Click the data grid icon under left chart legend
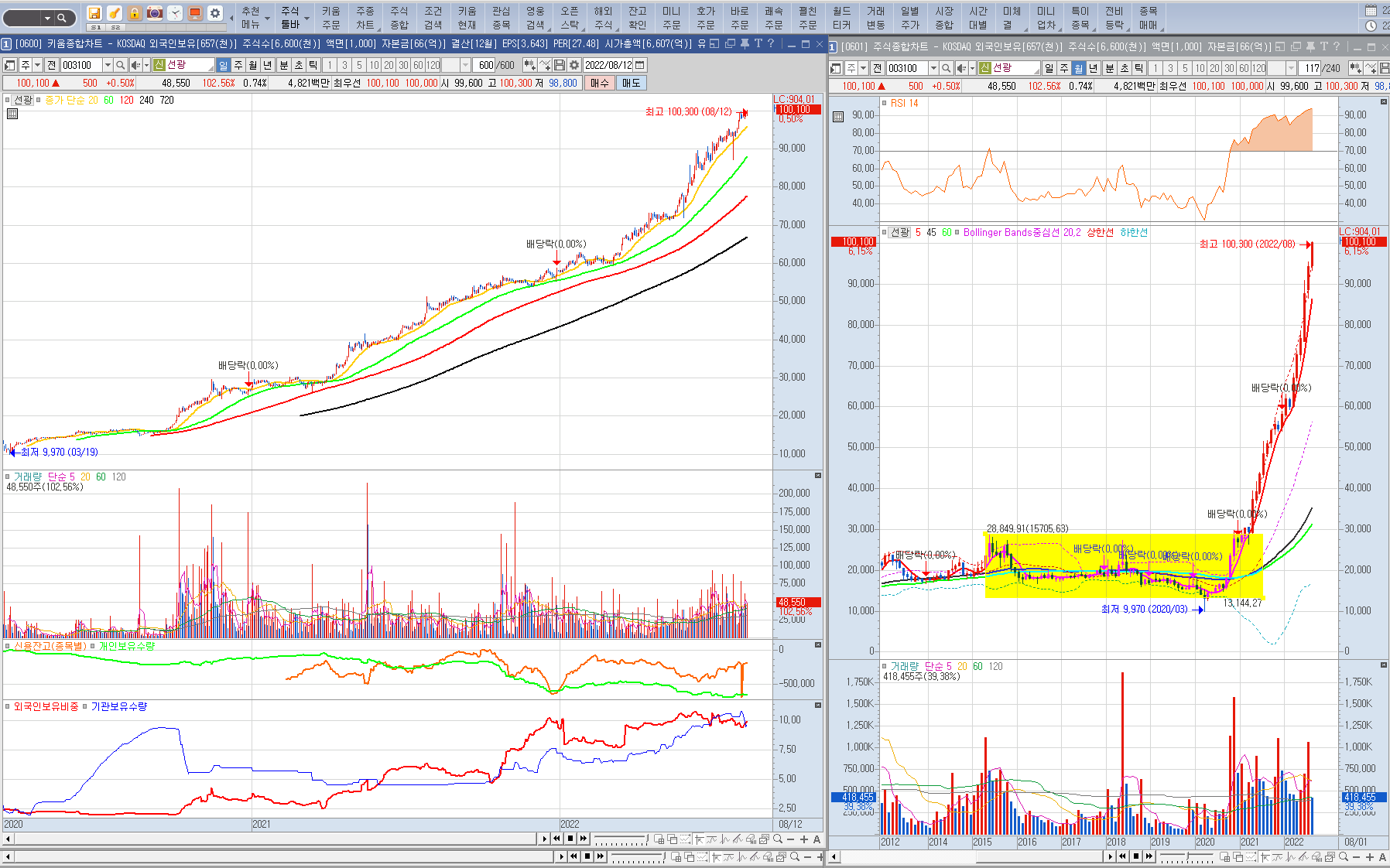The width and height of the screenshot is (1390, 868). pos(12,114)
